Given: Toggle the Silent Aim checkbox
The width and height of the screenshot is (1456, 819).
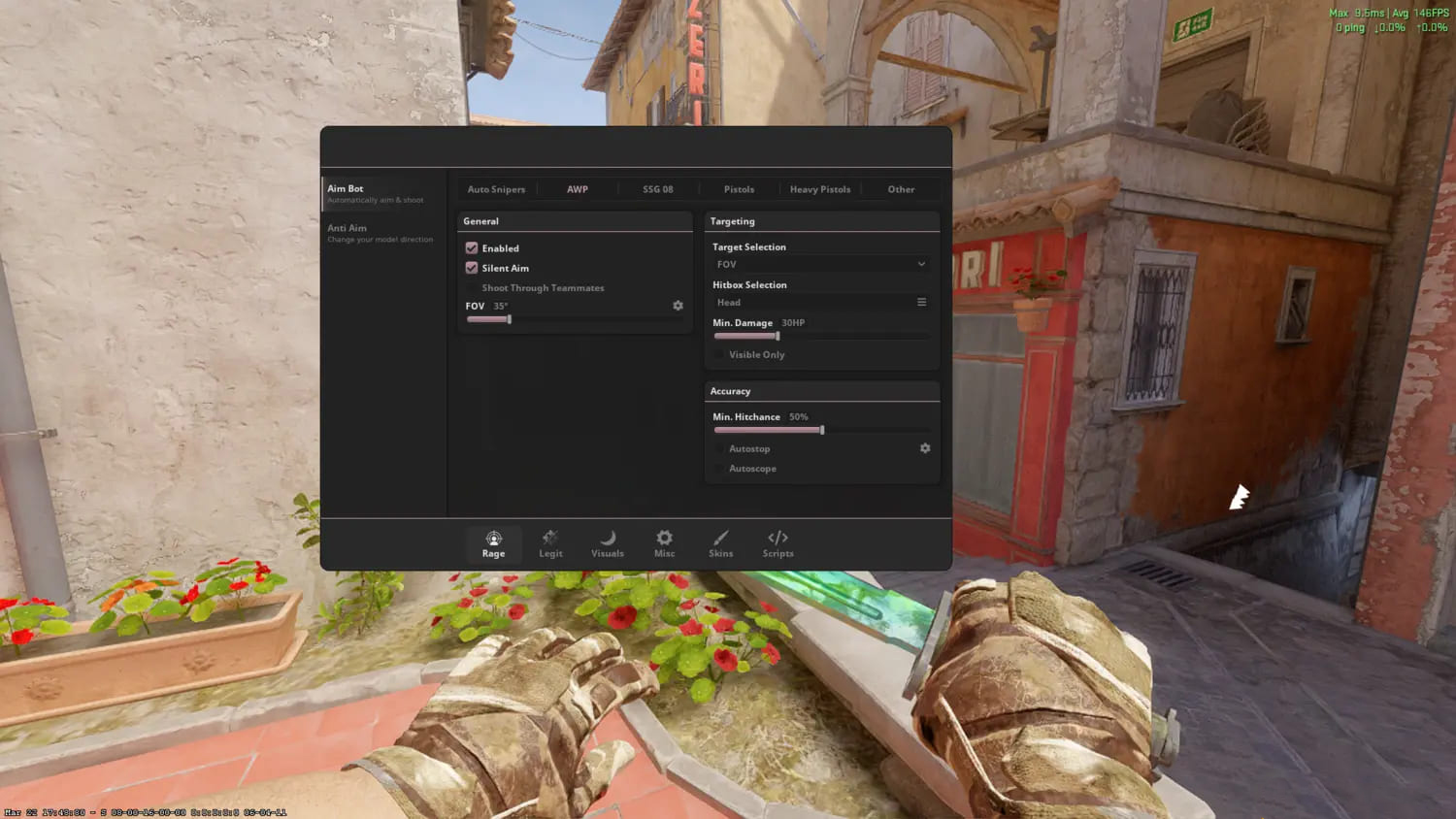Looking at the screenshot, I should [x=472, y=268].
